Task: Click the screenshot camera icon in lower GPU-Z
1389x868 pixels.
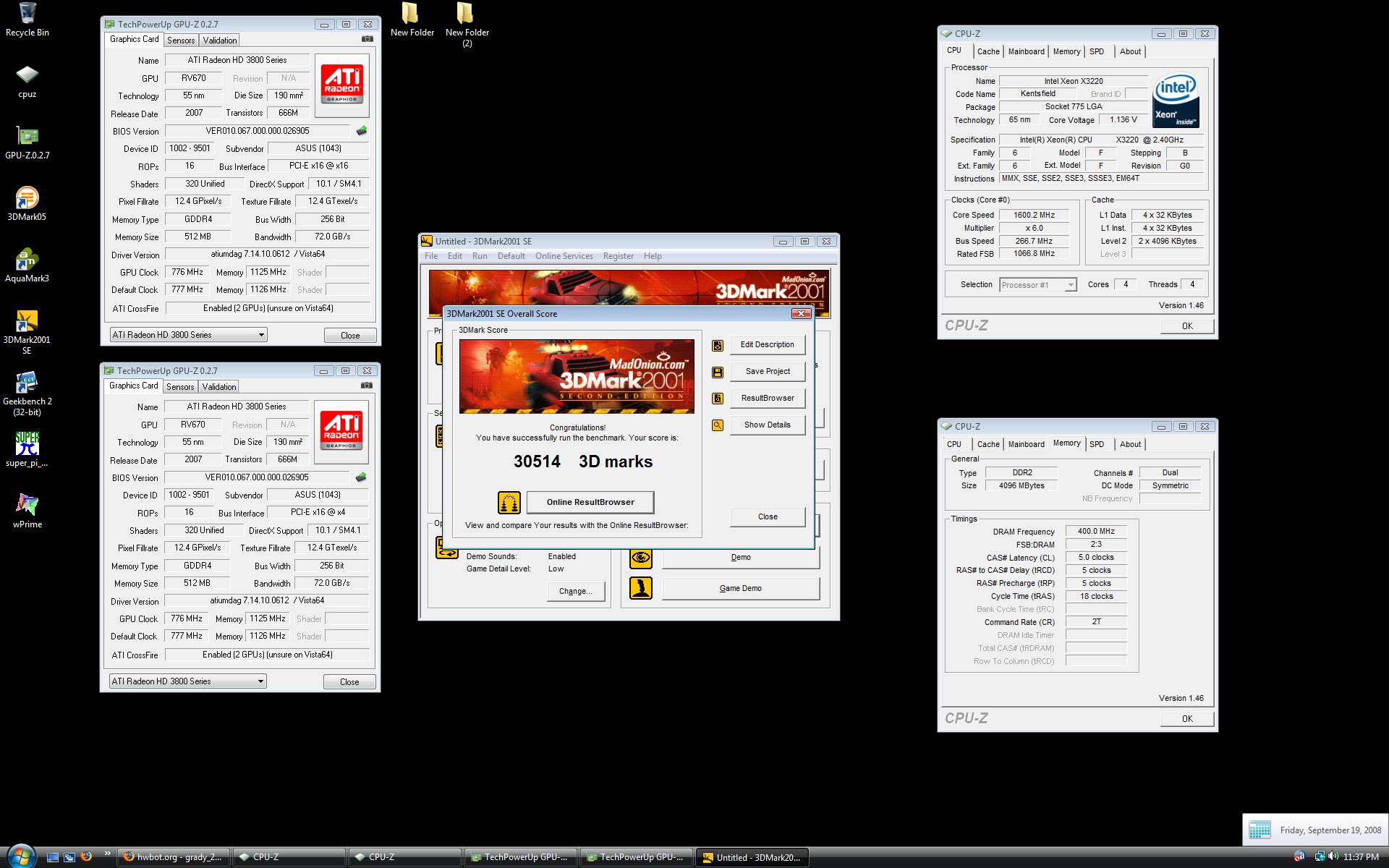Action: 367,386
